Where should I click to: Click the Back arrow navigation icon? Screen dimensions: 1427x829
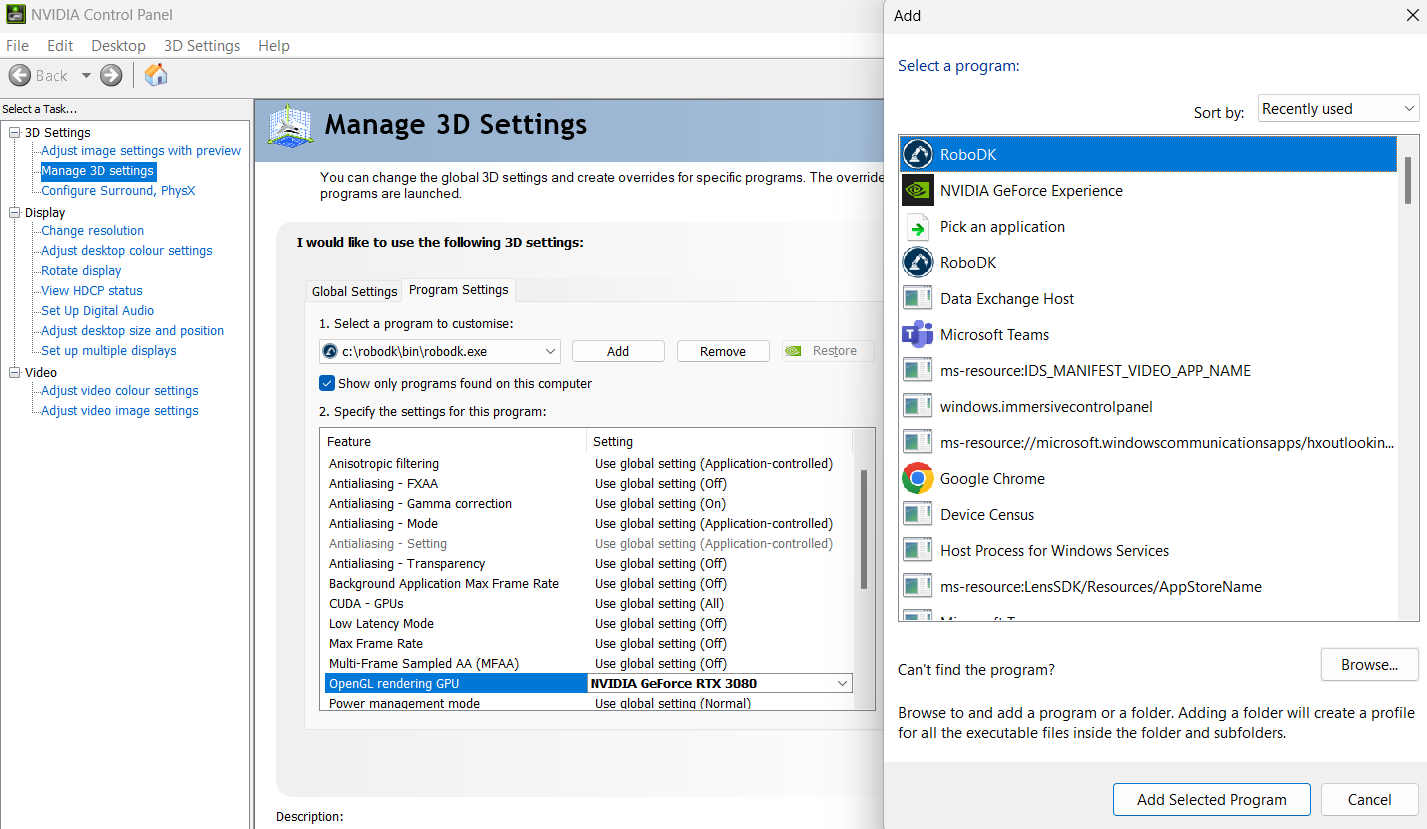click(x=20, y=75)
